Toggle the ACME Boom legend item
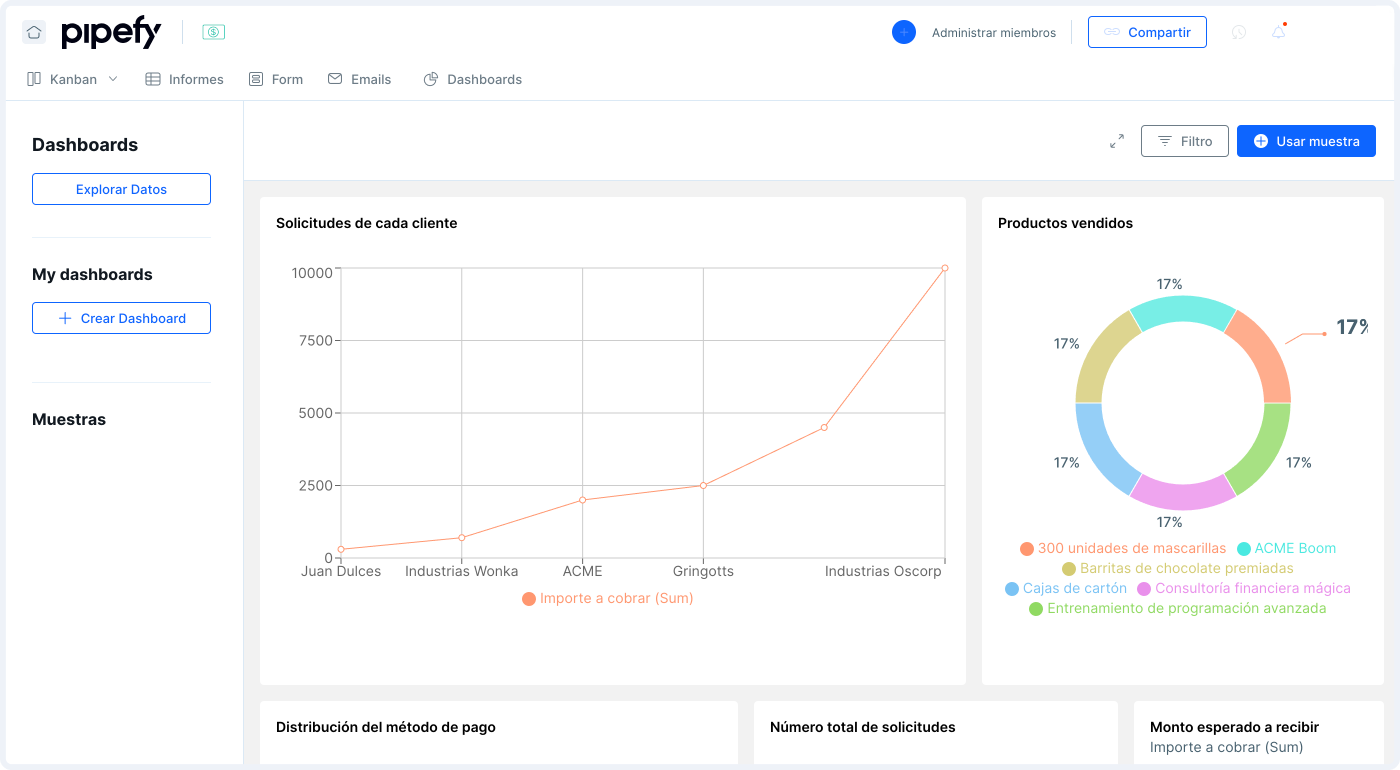Image resolution: width=1400 pixels, height=770 pixels. pyautogui.click(x=1286, y=548)
